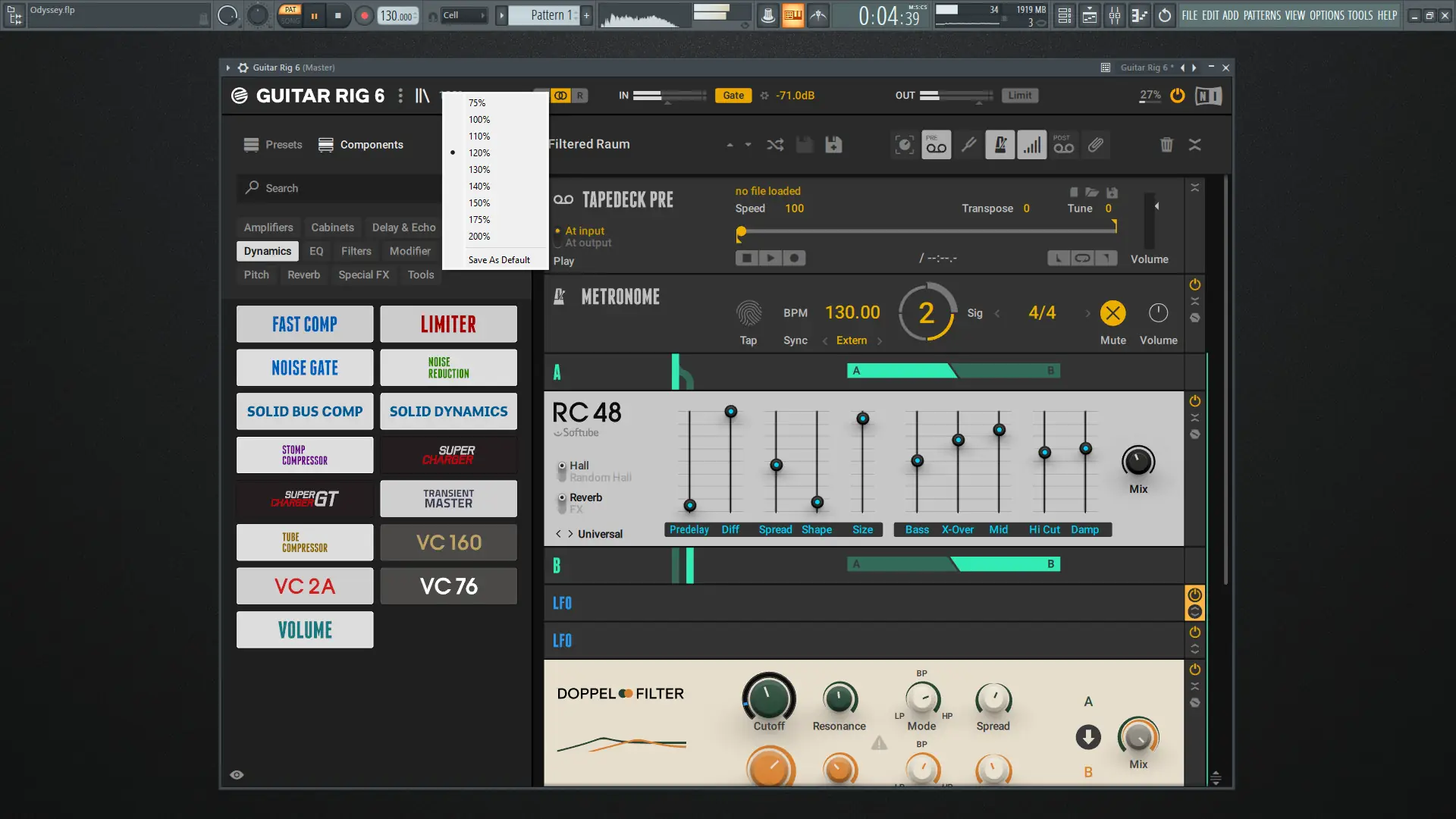Viewport: 1456px width, 819px height.
Task: Toggle the metronome tool icon
Action: point(1000,145)
